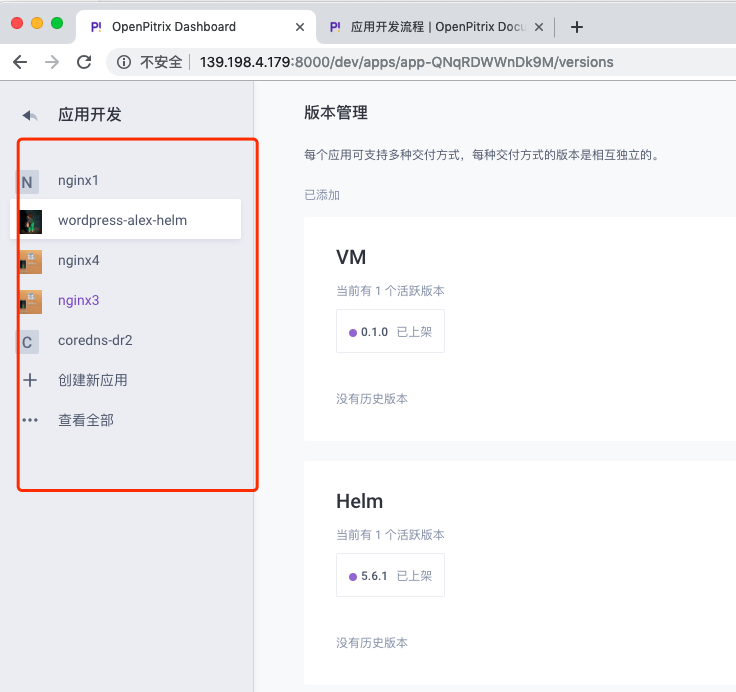Click 创建新应用 to create an app

pyautogui.click(x=93, y=380)
